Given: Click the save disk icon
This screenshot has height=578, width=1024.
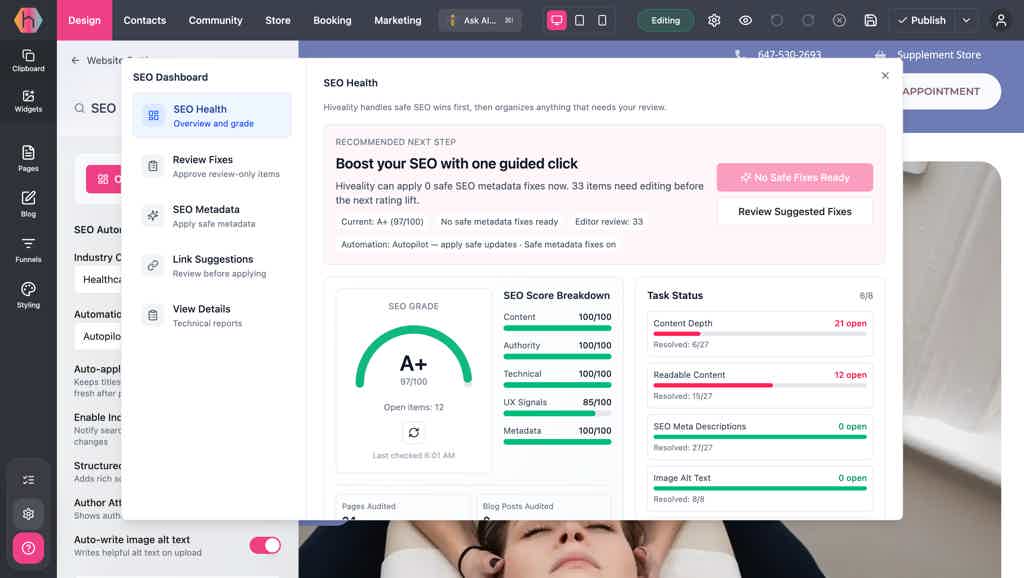Looking at the screenshot, I should (x=871, y=20).
